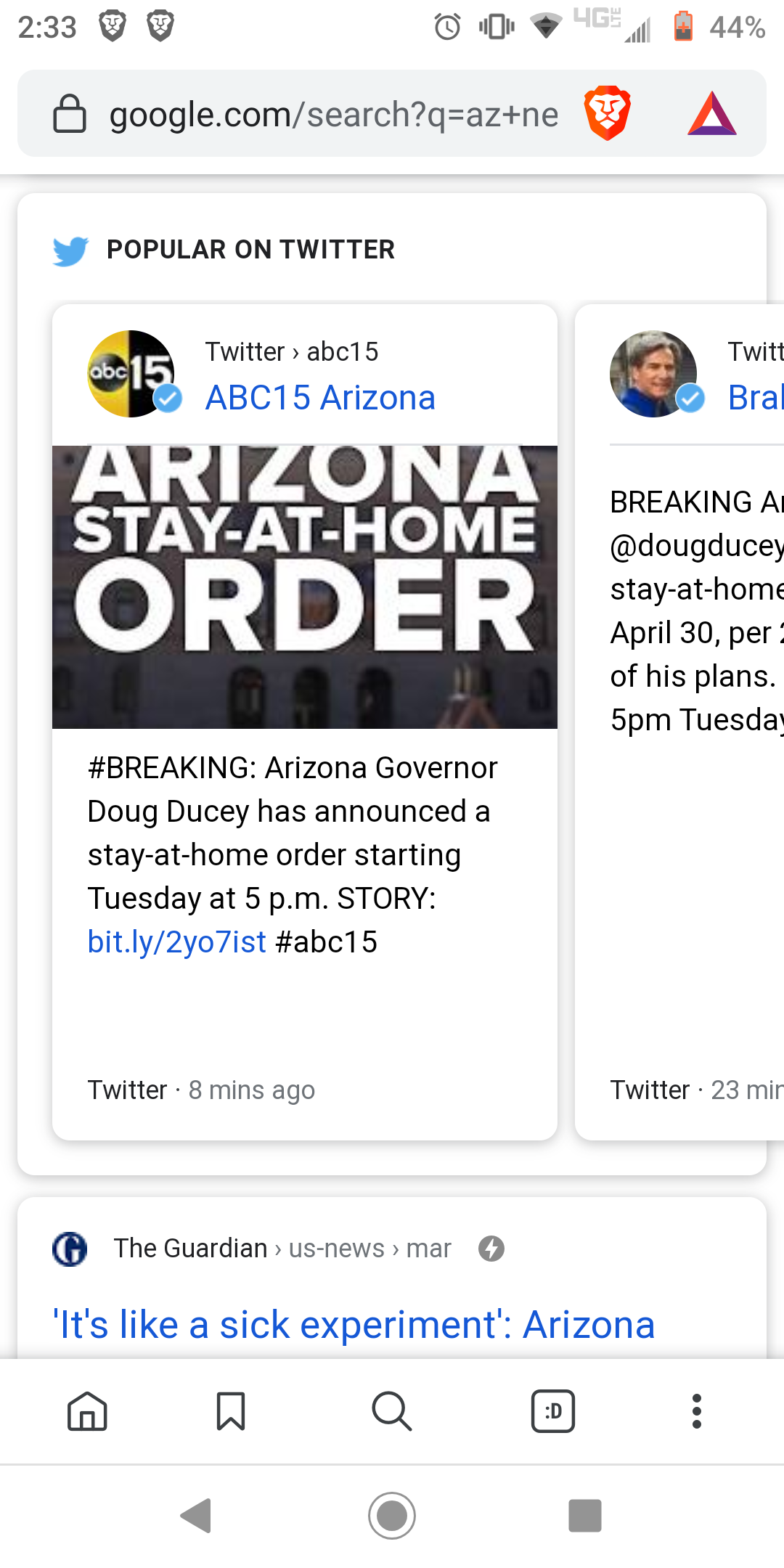
Task: Go to browser home page
Action: [x=87, y=1411]
